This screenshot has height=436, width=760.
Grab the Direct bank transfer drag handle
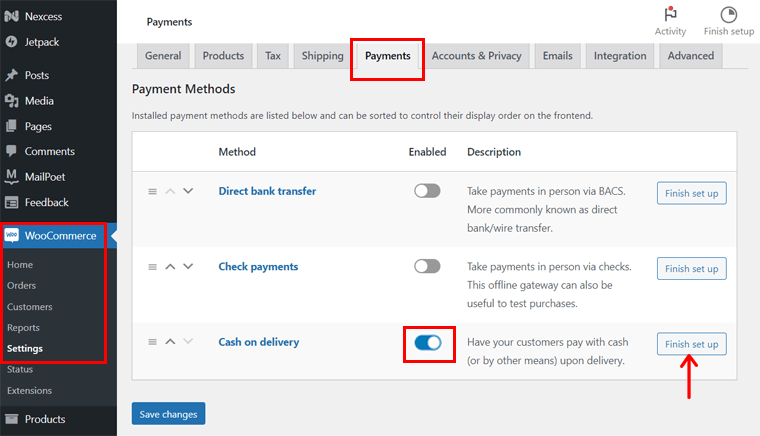152,191
